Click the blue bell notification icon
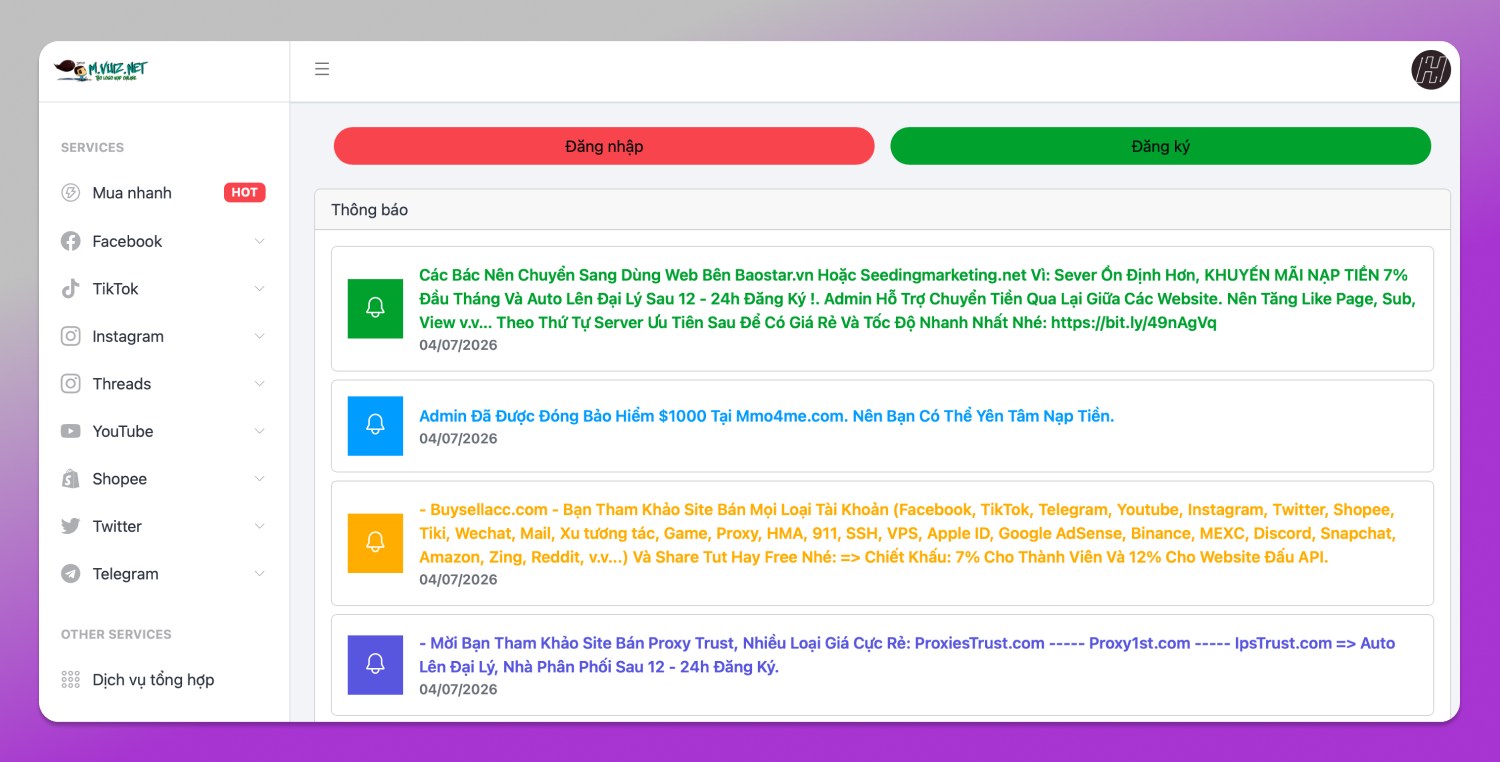Screen dimensions: 1500x762 (375, 426)
